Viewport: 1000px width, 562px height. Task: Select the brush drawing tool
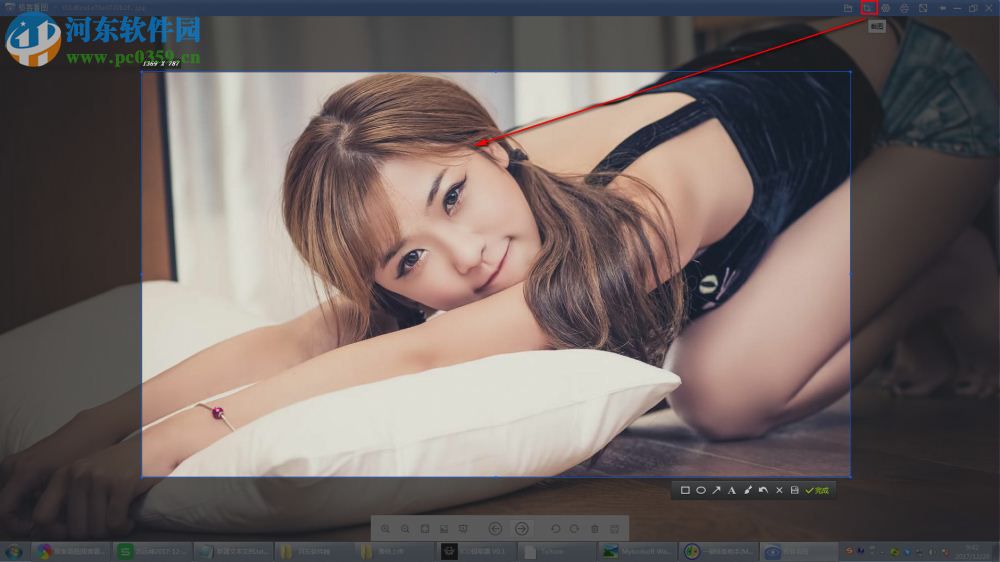pyautogui.click(x=747, y=490)
